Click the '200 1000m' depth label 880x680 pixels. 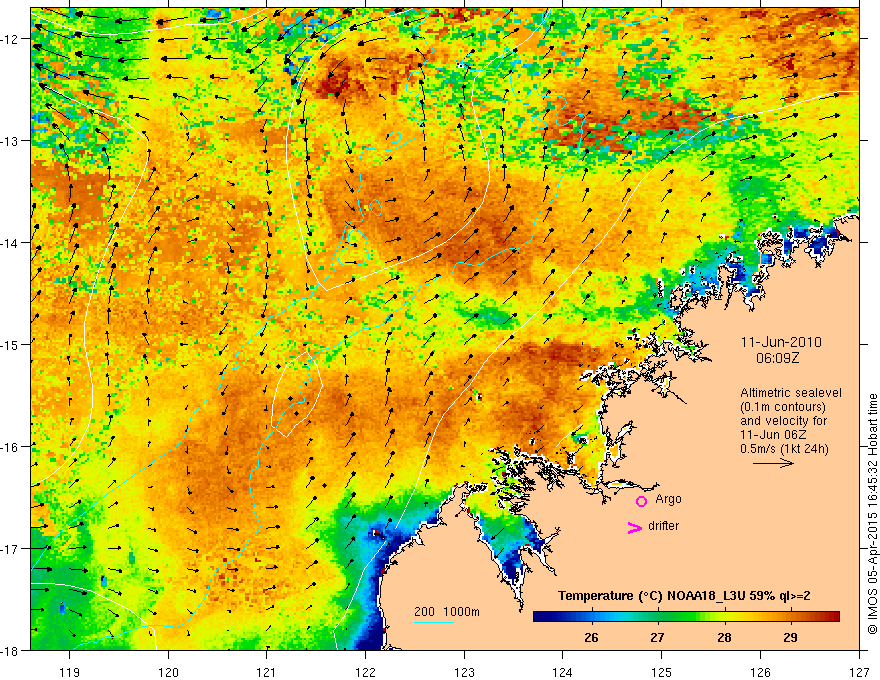click(x=447, y=612)
